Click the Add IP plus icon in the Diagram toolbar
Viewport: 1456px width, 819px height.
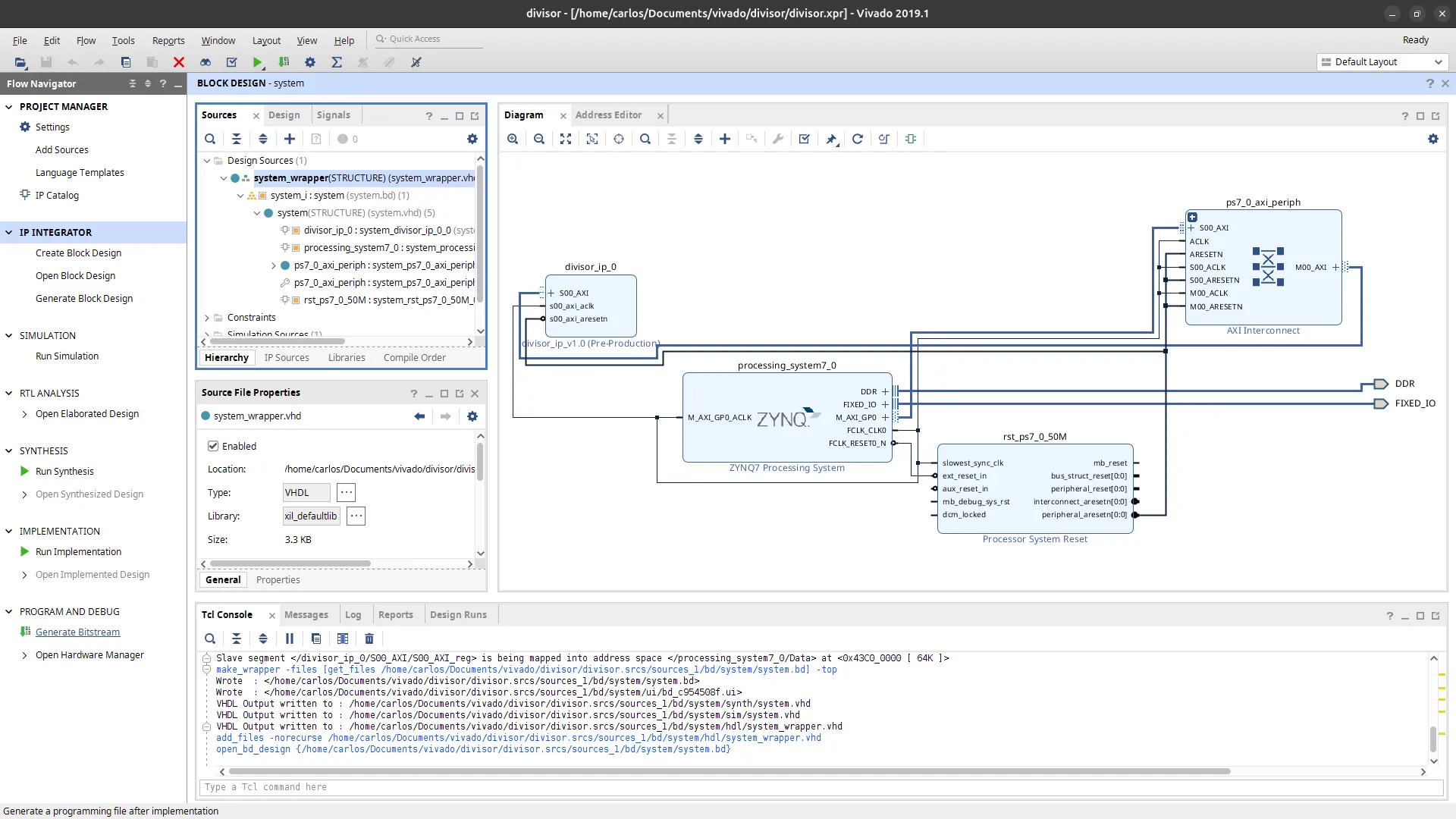pos(725,139)
